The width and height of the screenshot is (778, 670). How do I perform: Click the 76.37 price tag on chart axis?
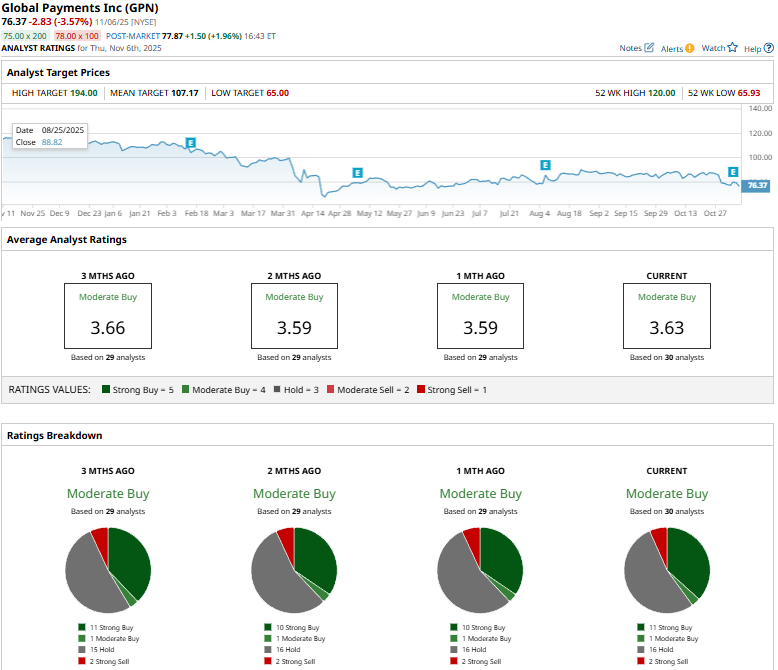click(x=757, y=185)
